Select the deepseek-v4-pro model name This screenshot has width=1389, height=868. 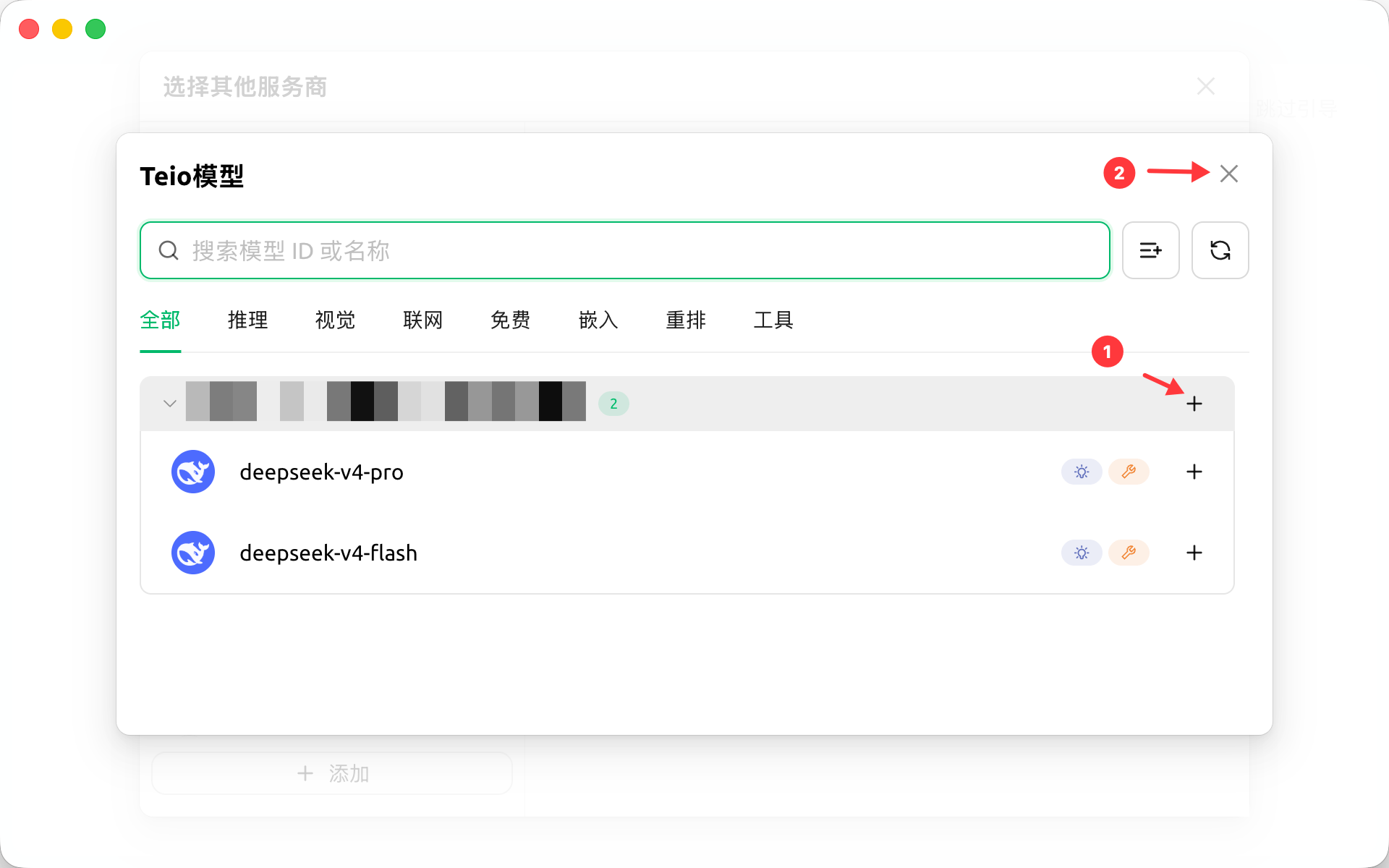321,472
